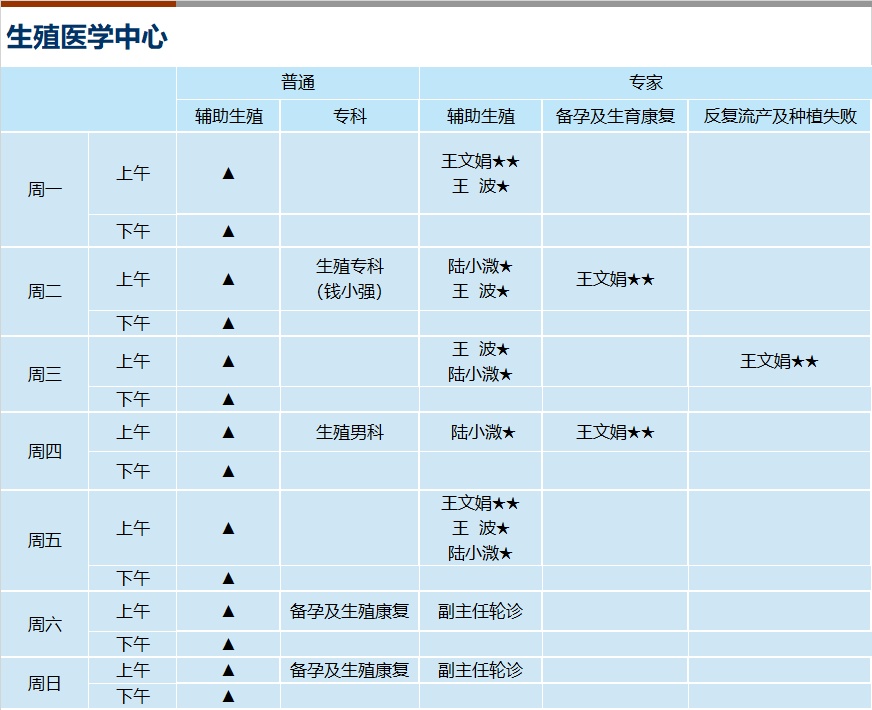Click the 周四 下午 triangle marker
872x710 pixels.
pos(229,471)
